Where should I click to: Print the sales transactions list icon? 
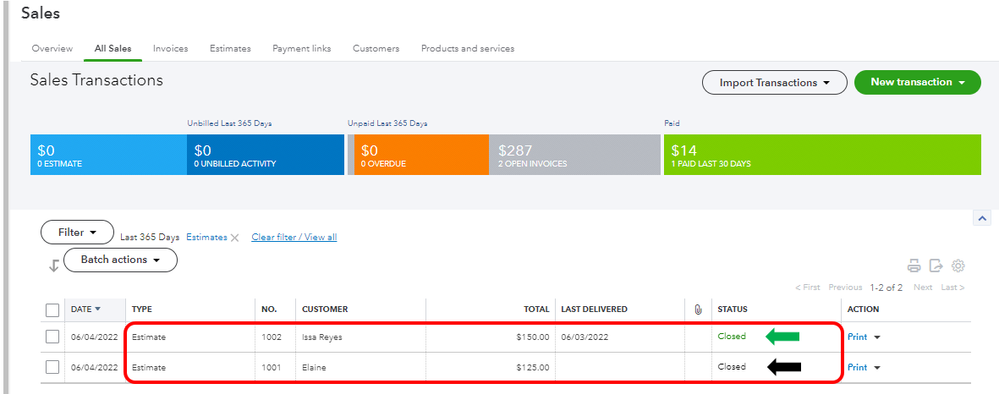coord(914,266)
